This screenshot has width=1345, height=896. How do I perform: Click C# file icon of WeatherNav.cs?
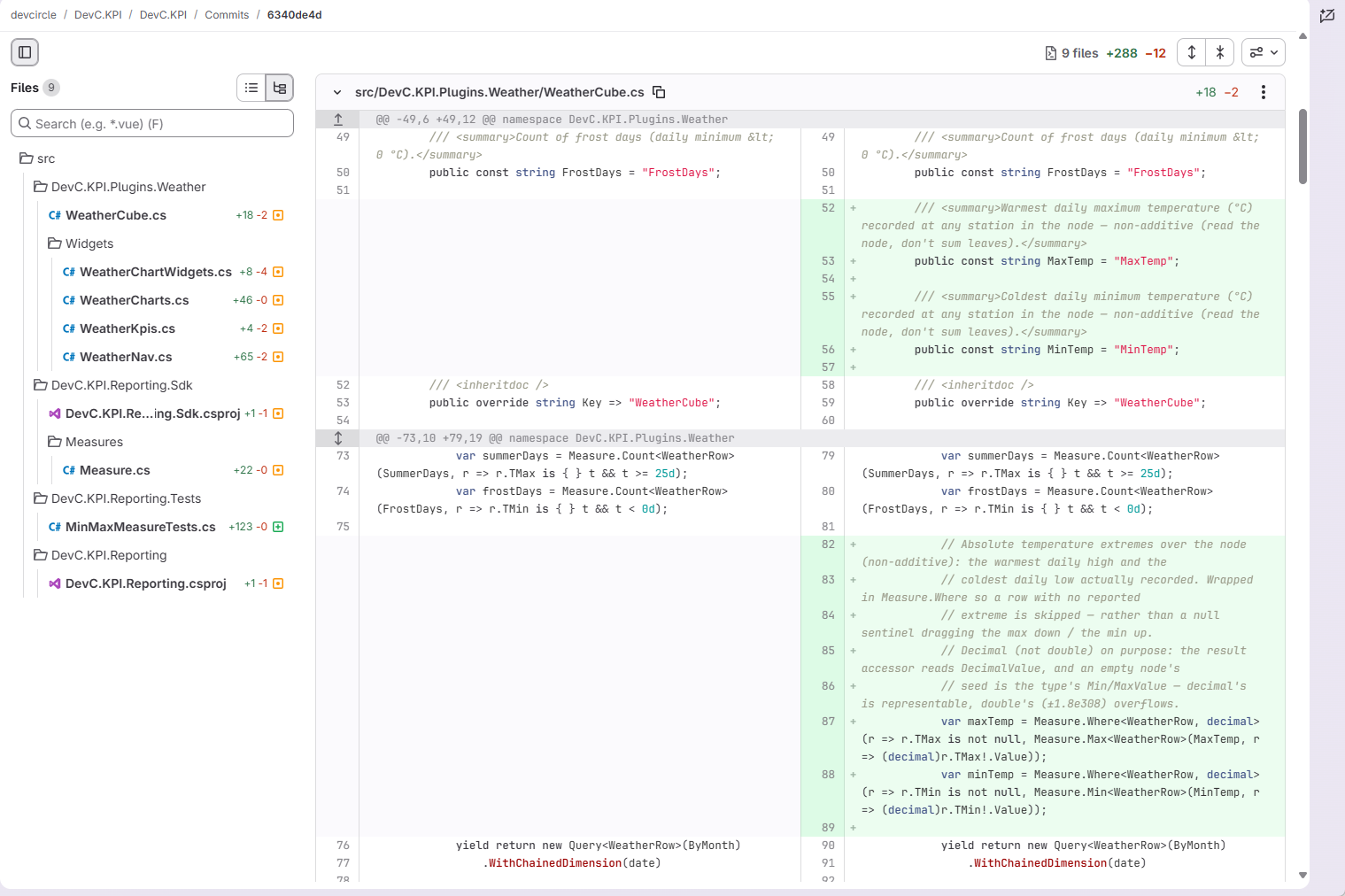point(69,357)
